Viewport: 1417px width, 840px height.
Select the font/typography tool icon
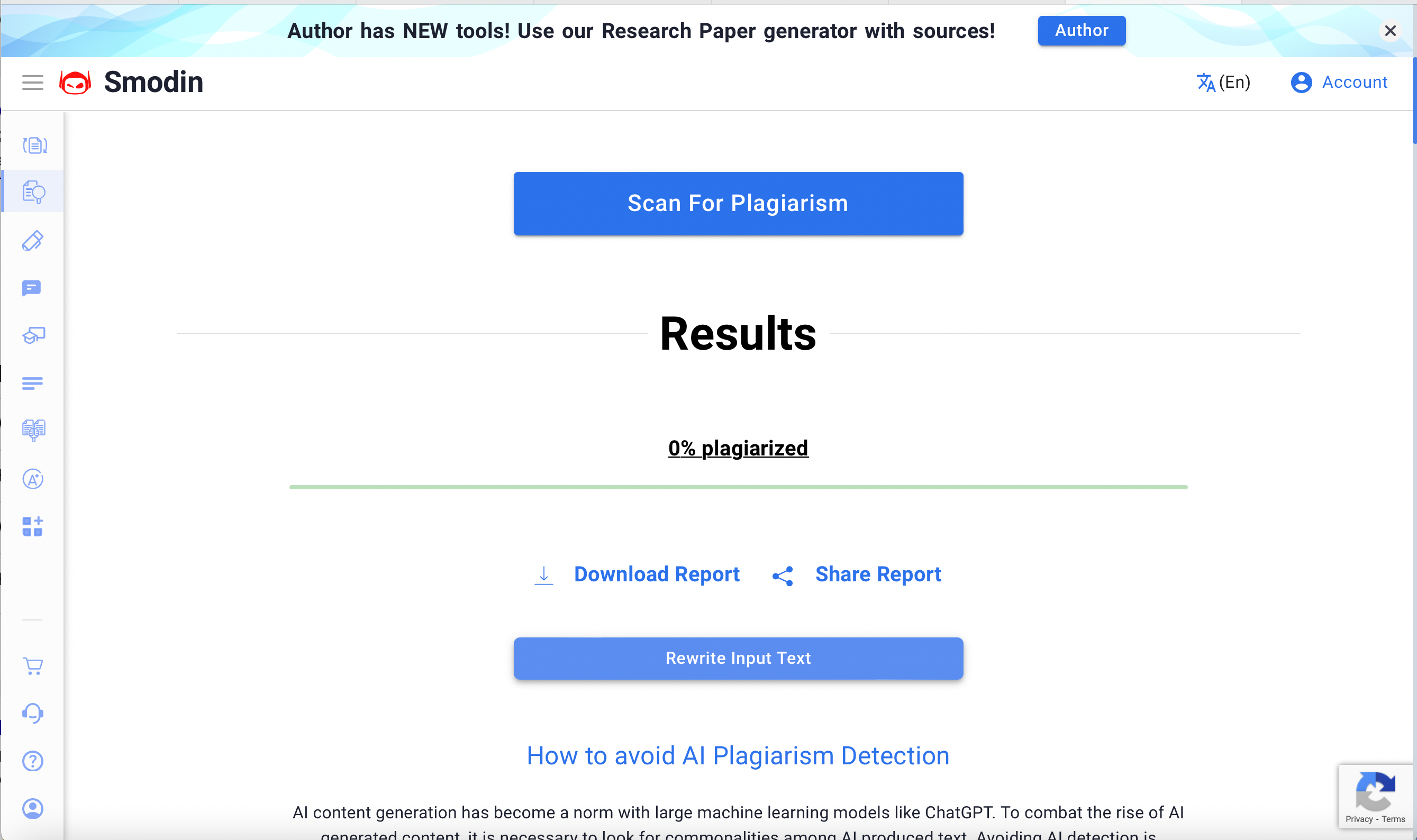32,478
